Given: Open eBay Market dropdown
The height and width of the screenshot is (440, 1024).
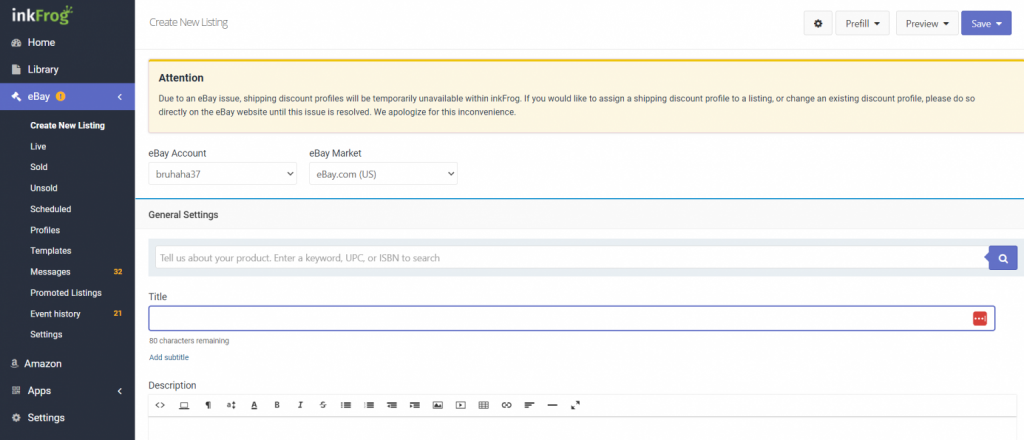Looking at the screenshot, I should [383, 174].
